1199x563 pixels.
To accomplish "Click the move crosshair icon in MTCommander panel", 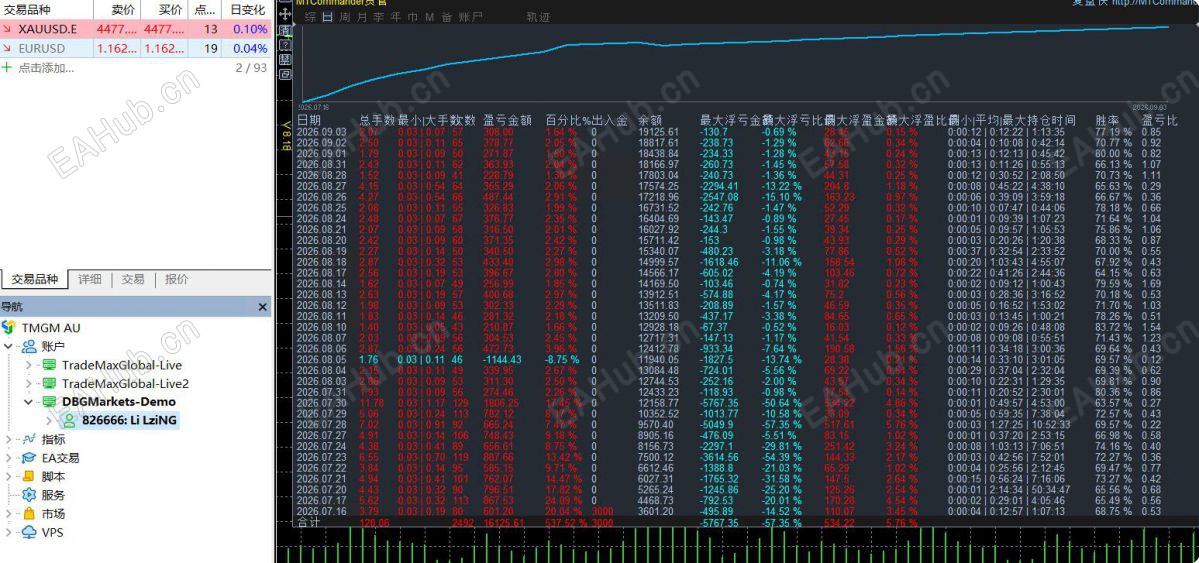I will point(285,15).
